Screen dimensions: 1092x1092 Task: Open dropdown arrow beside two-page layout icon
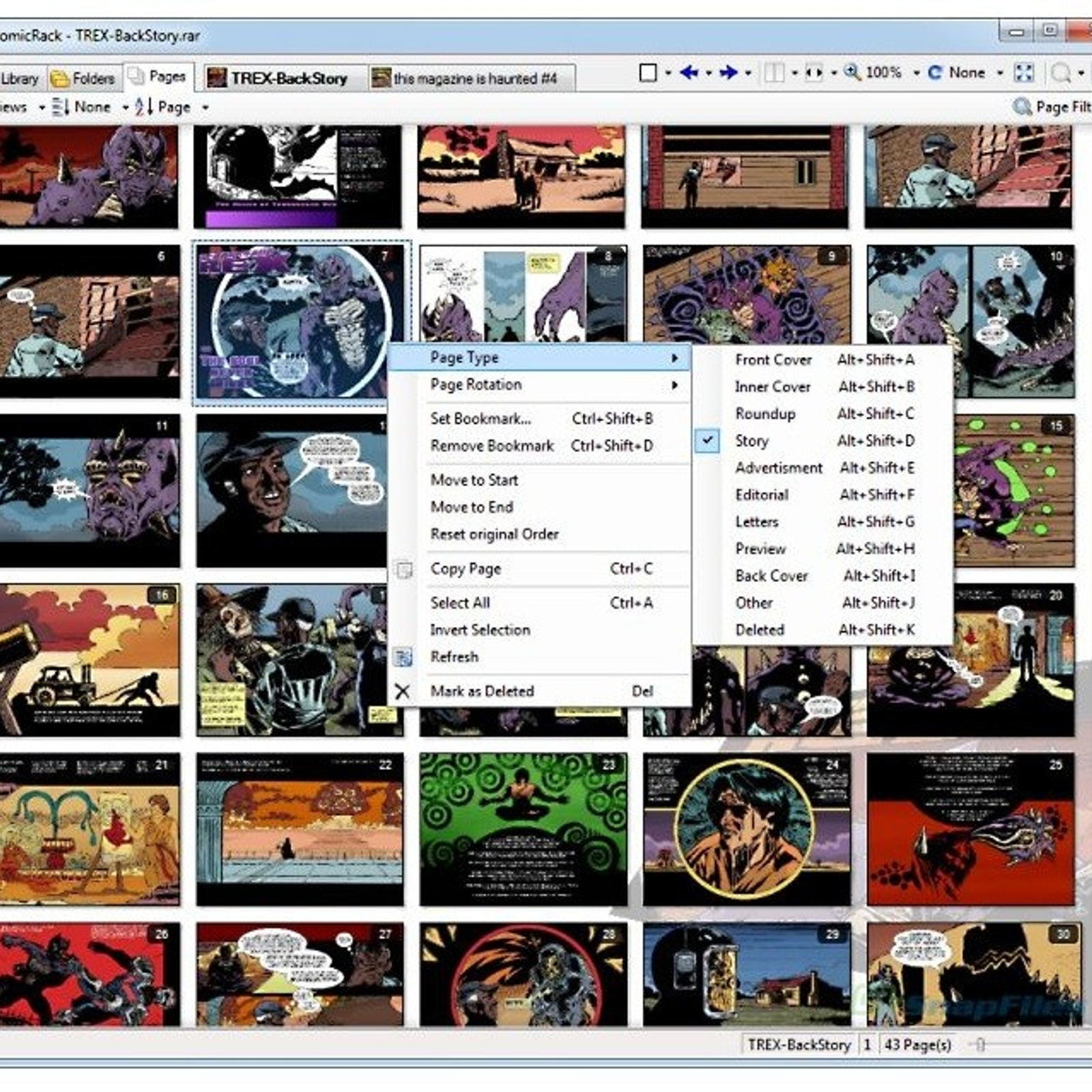794,73
